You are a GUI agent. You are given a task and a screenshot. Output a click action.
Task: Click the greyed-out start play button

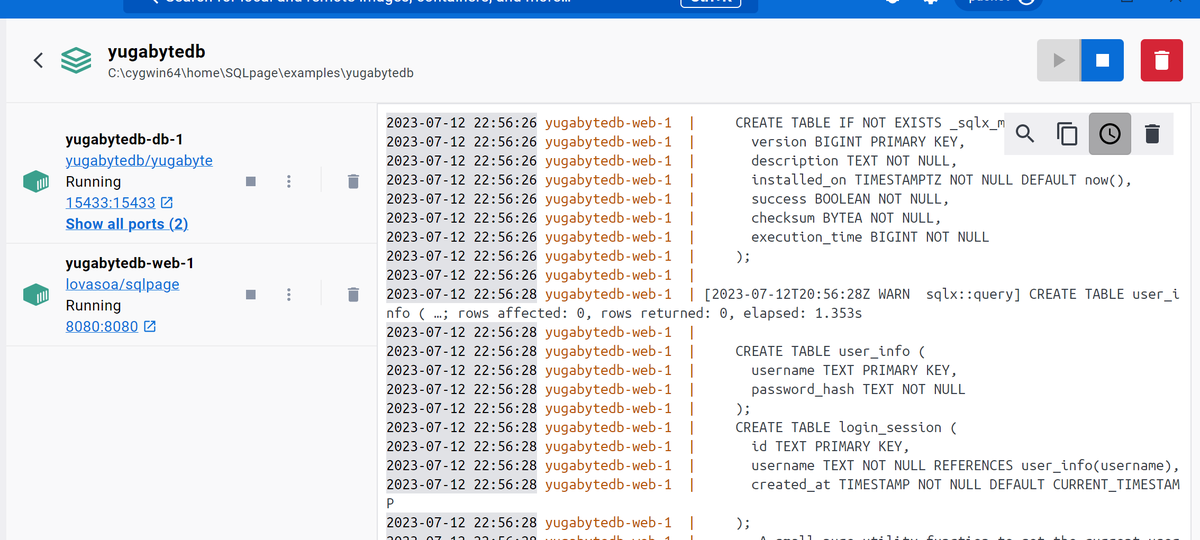(x=1059, y=60)
